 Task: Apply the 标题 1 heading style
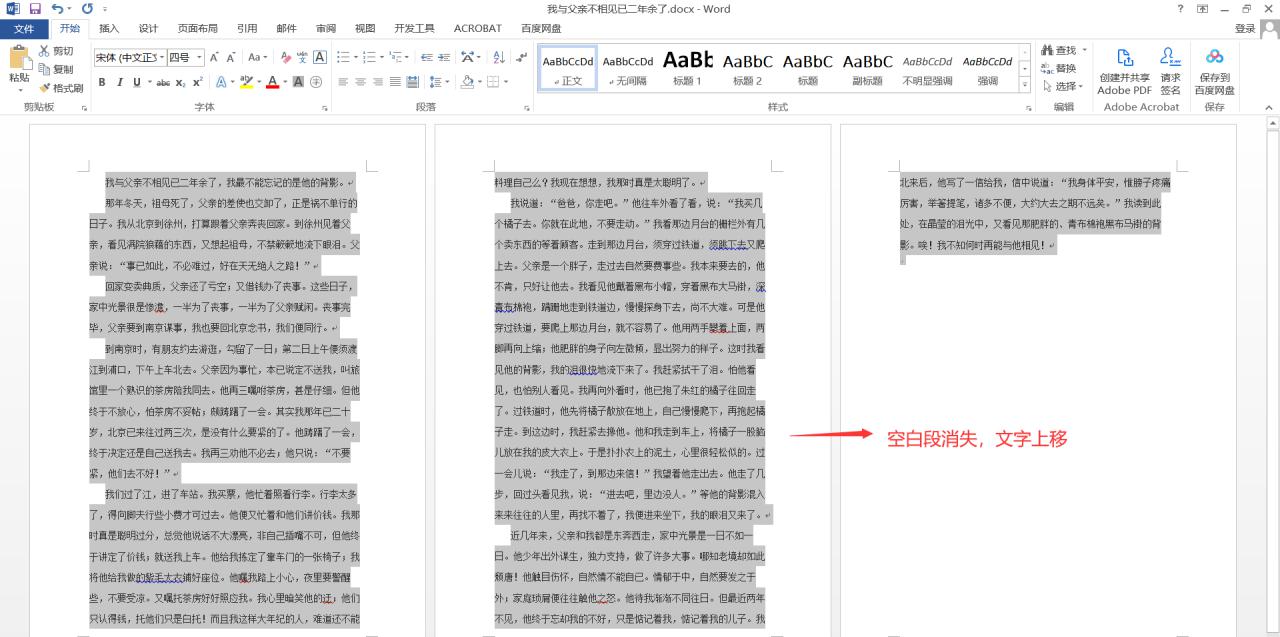688,68
